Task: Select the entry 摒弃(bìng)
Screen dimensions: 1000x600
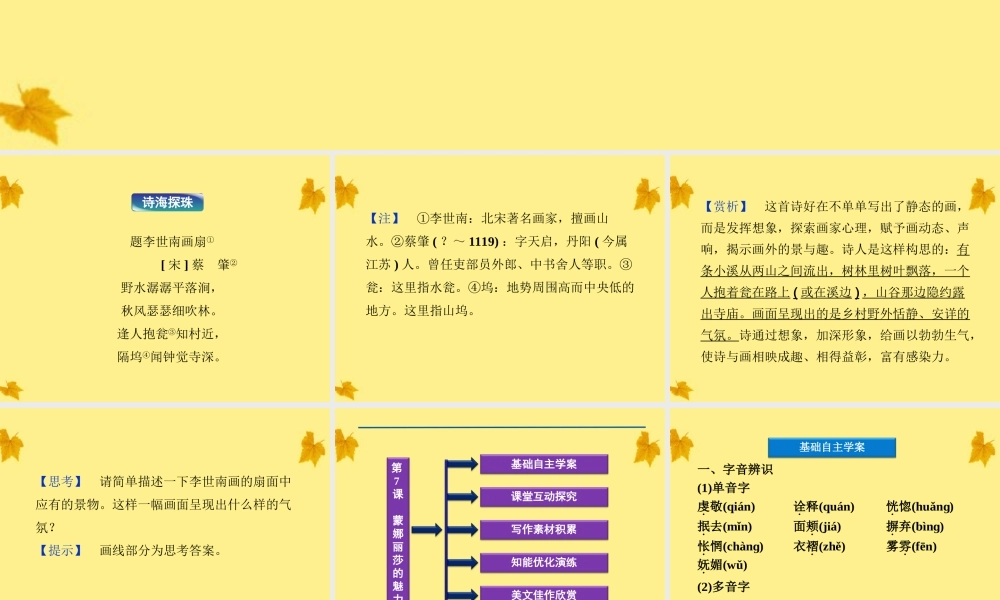Action: coord(915,527)
